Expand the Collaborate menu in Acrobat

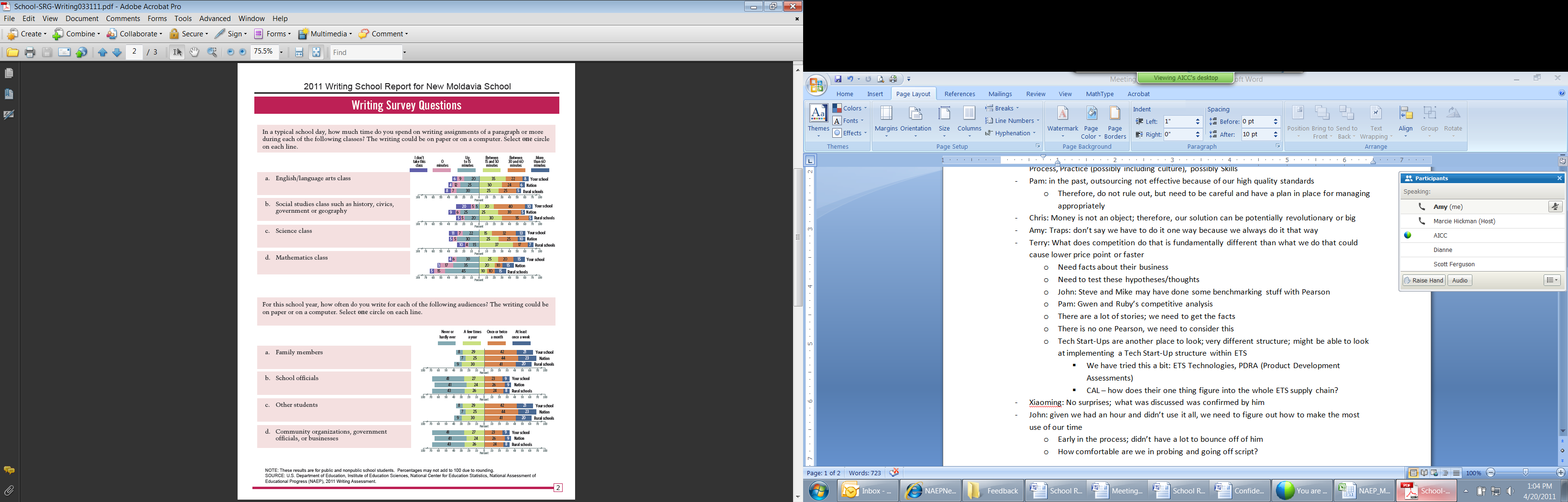tap(134, 34)
